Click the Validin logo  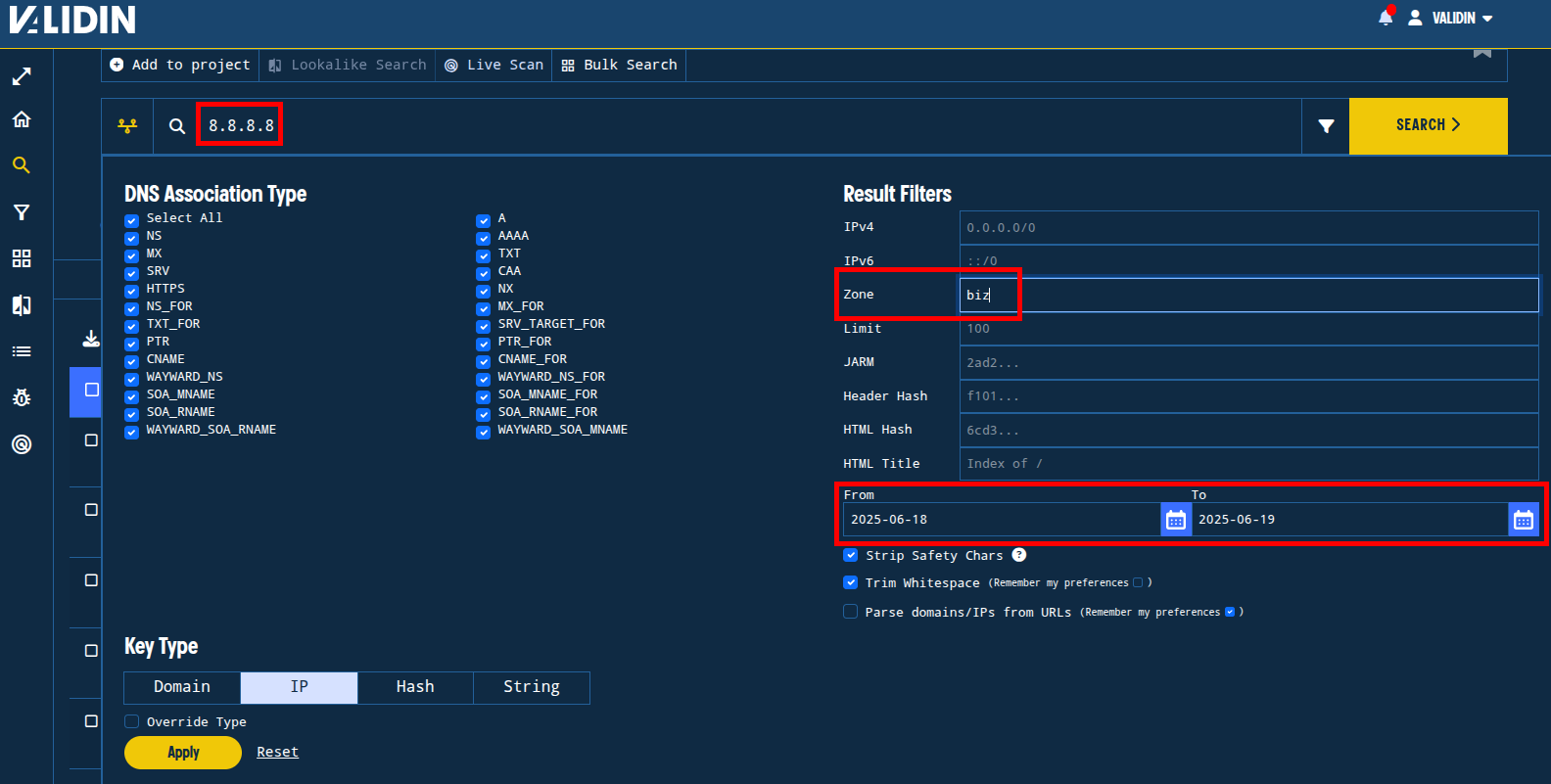click(72, 20)
